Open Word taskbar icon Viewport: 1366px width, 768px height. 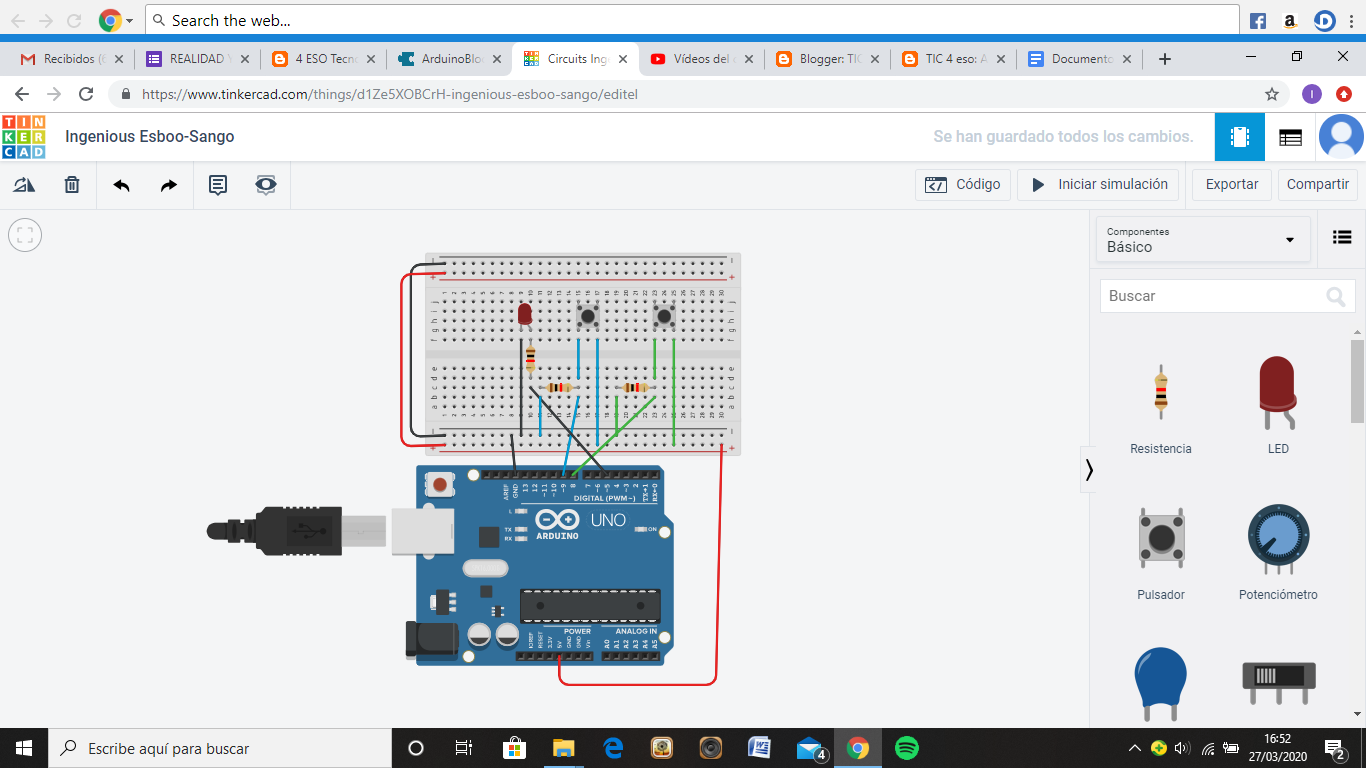tap(760, 748)
